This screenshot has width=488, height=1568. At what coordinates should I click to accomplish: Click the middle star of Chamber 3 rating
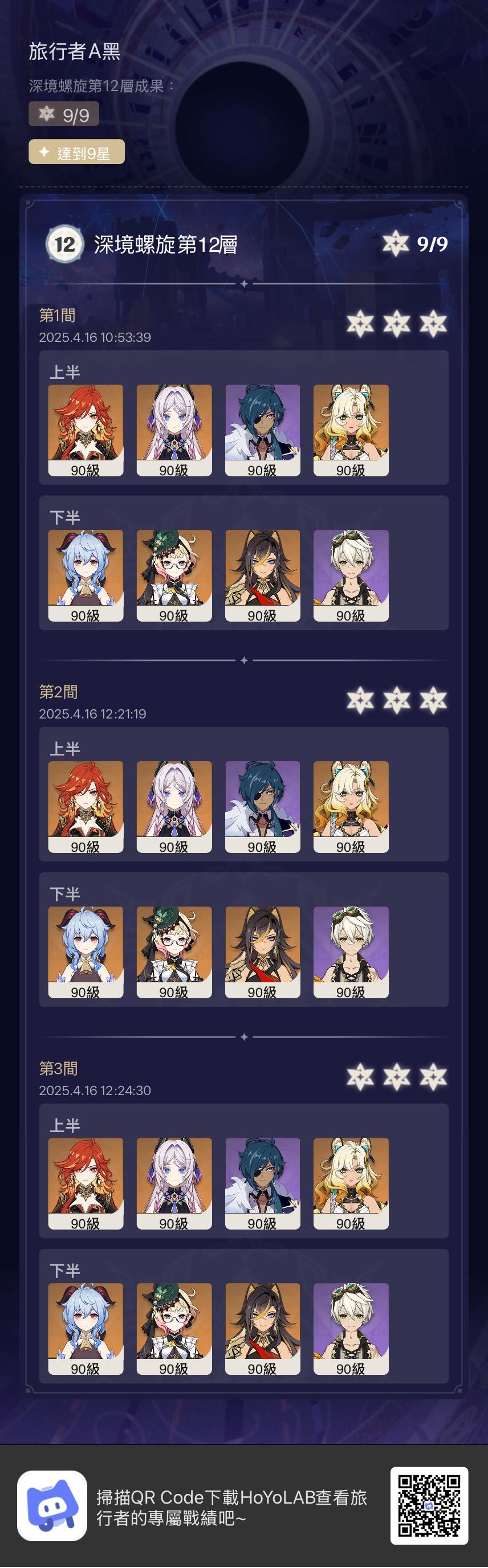(397, 1077)
